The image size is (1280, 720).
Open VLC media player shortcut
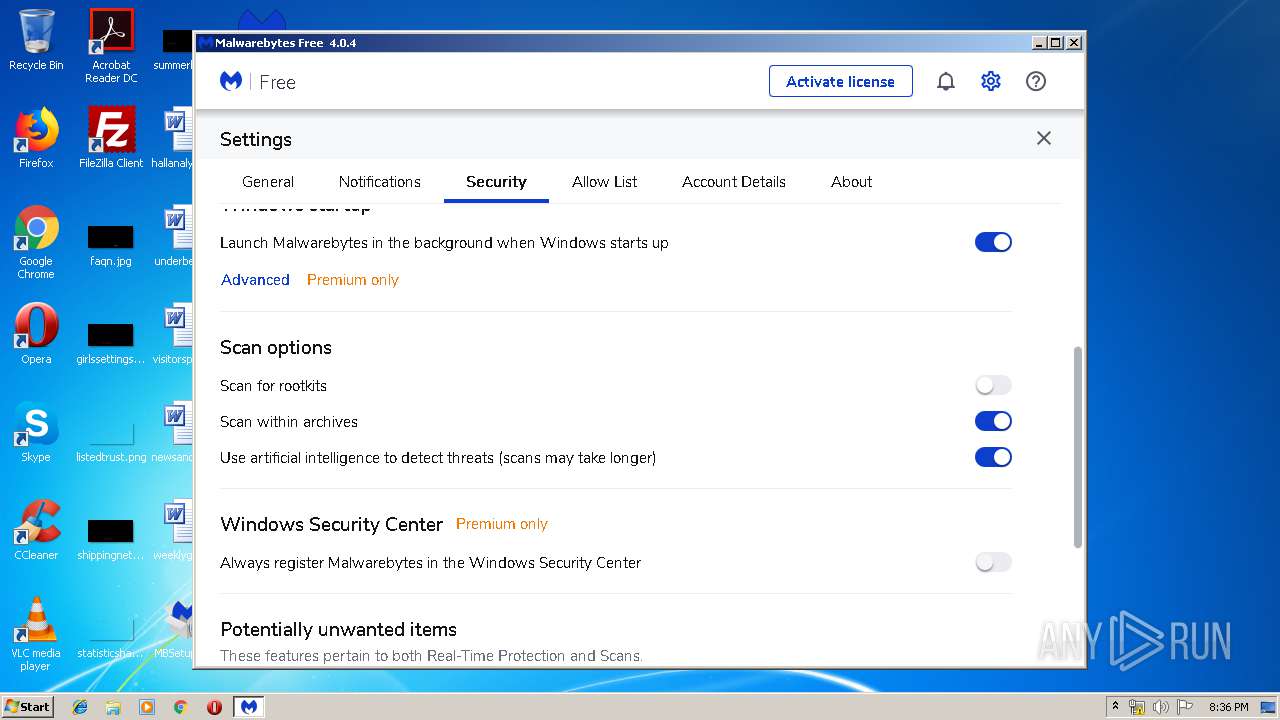[x=36, y=634]
